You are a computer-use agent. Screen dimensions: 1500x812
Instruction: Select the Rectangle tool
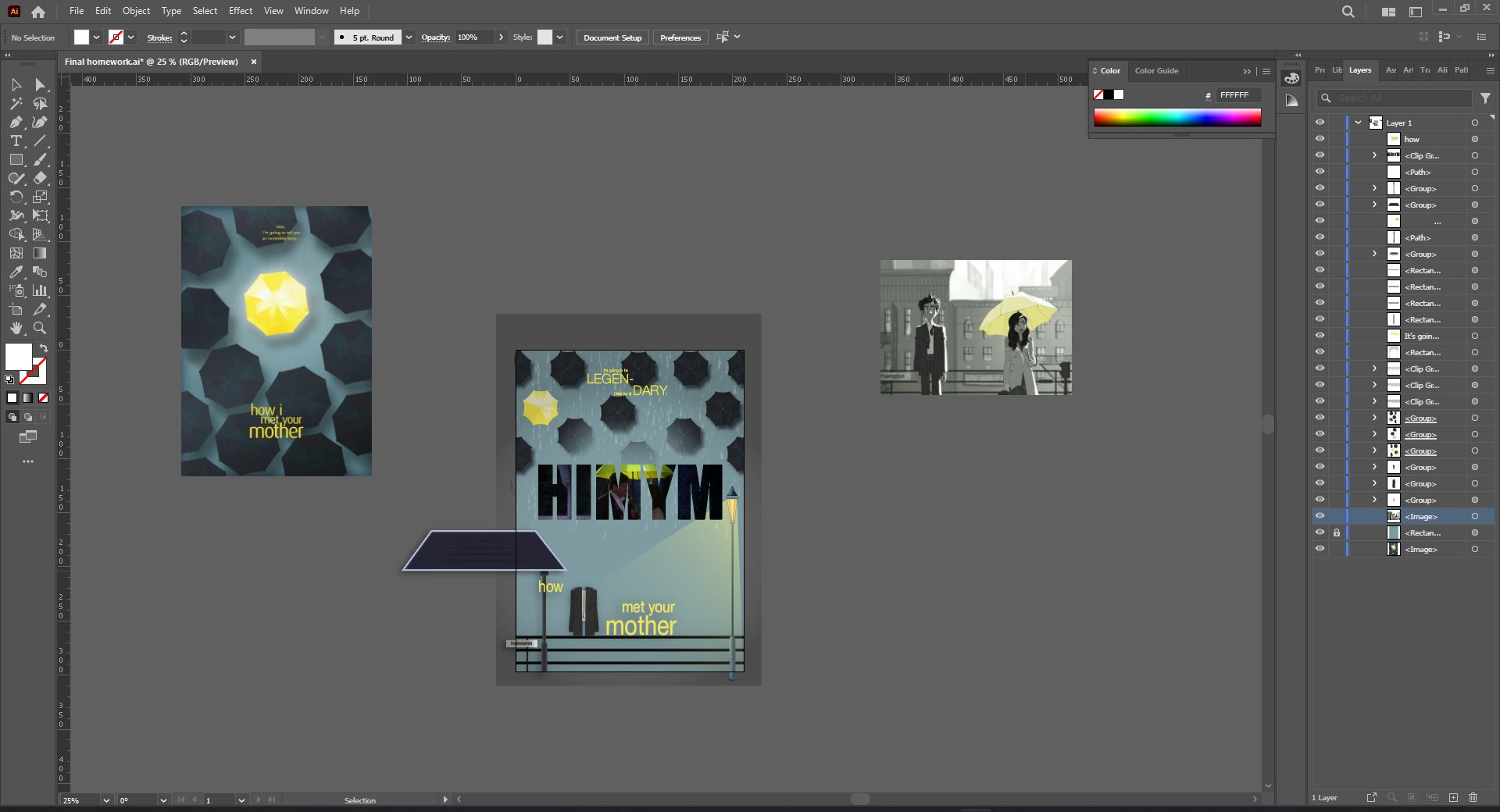tap(16, 159)
